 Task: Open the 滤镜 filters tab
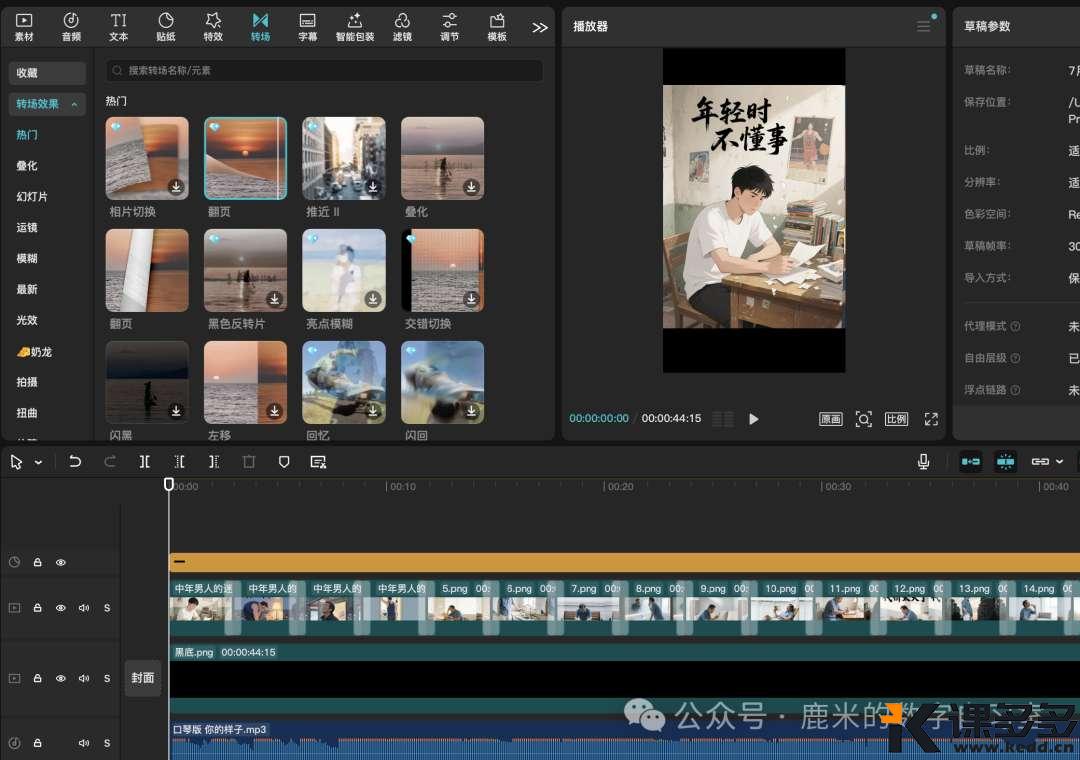(402, 27)
